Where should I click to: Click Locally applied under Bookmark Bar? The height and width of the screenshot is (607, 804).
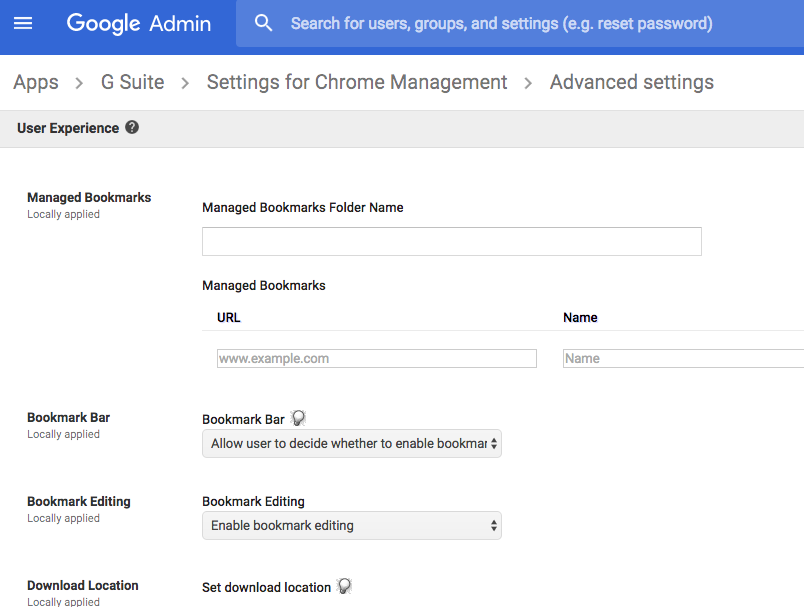pyautogui.click(x=64, y=434)
